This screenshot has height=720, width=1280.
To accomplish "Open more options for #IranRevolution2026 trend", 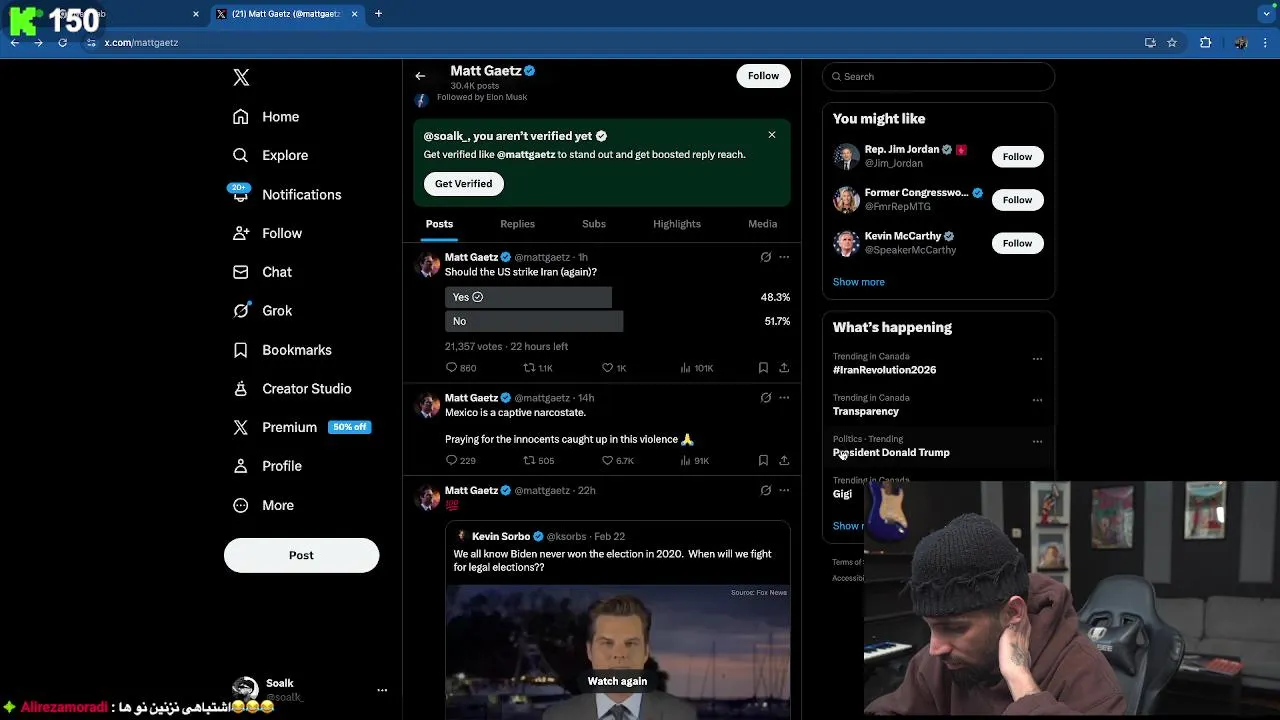I will tap(1037, 359).
